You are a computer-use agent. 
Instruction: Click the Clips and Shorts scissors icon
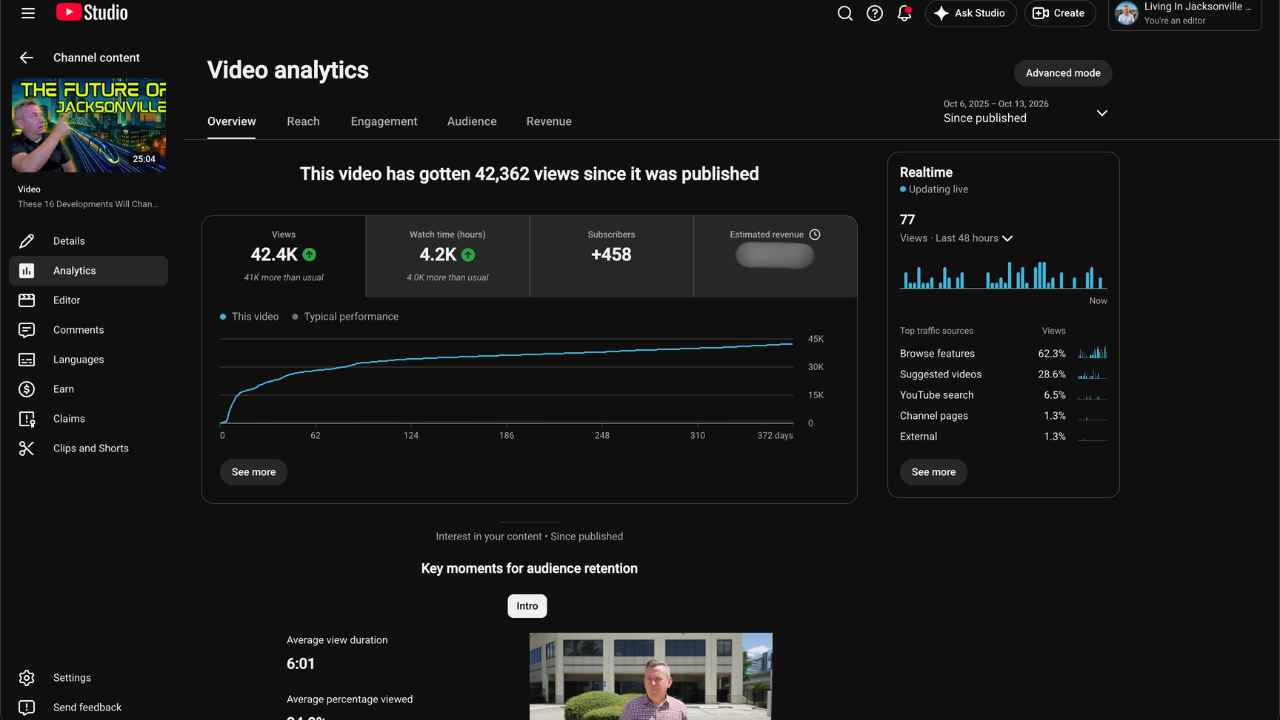(x=27, y=448)
